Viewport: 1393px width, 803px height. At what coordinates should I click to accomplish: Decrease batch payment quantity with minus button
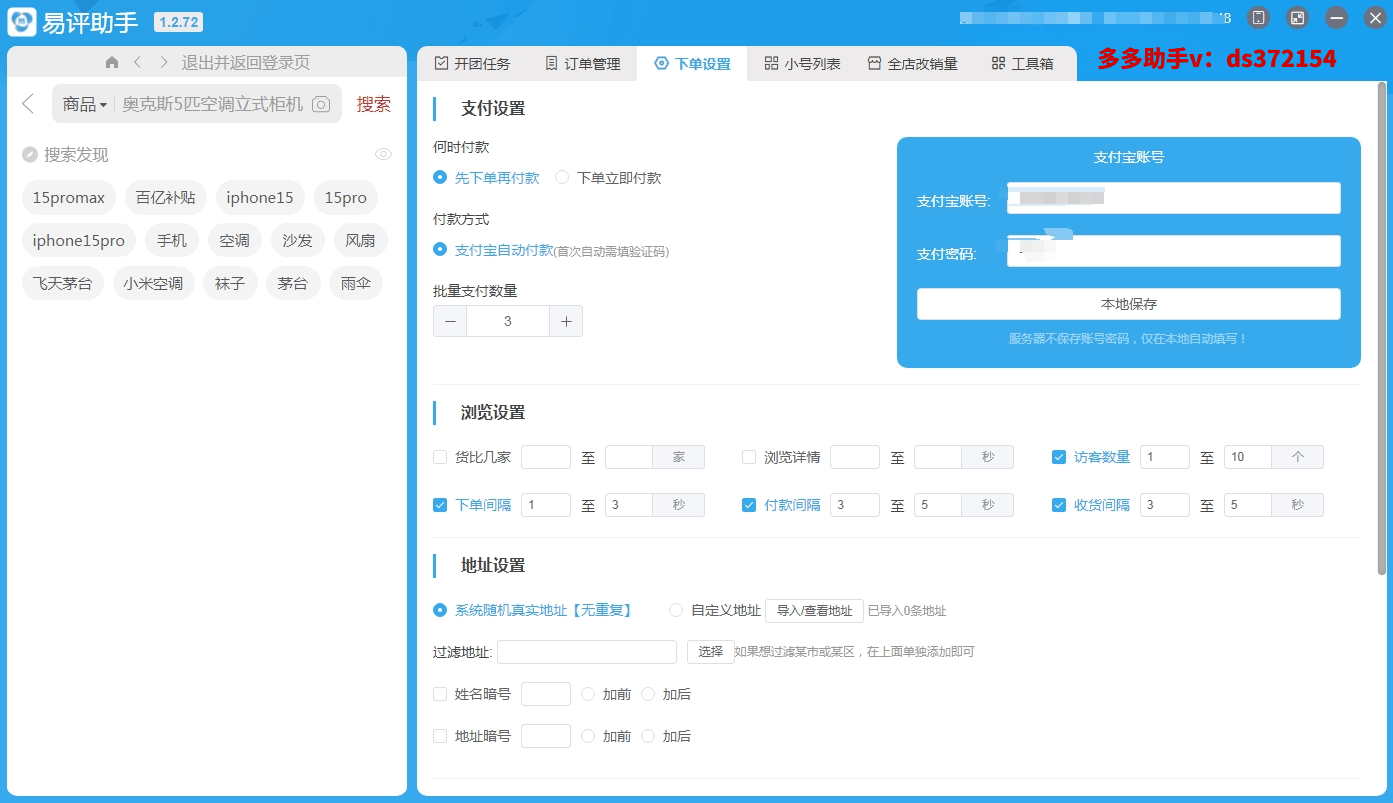[x=450, y=321]
